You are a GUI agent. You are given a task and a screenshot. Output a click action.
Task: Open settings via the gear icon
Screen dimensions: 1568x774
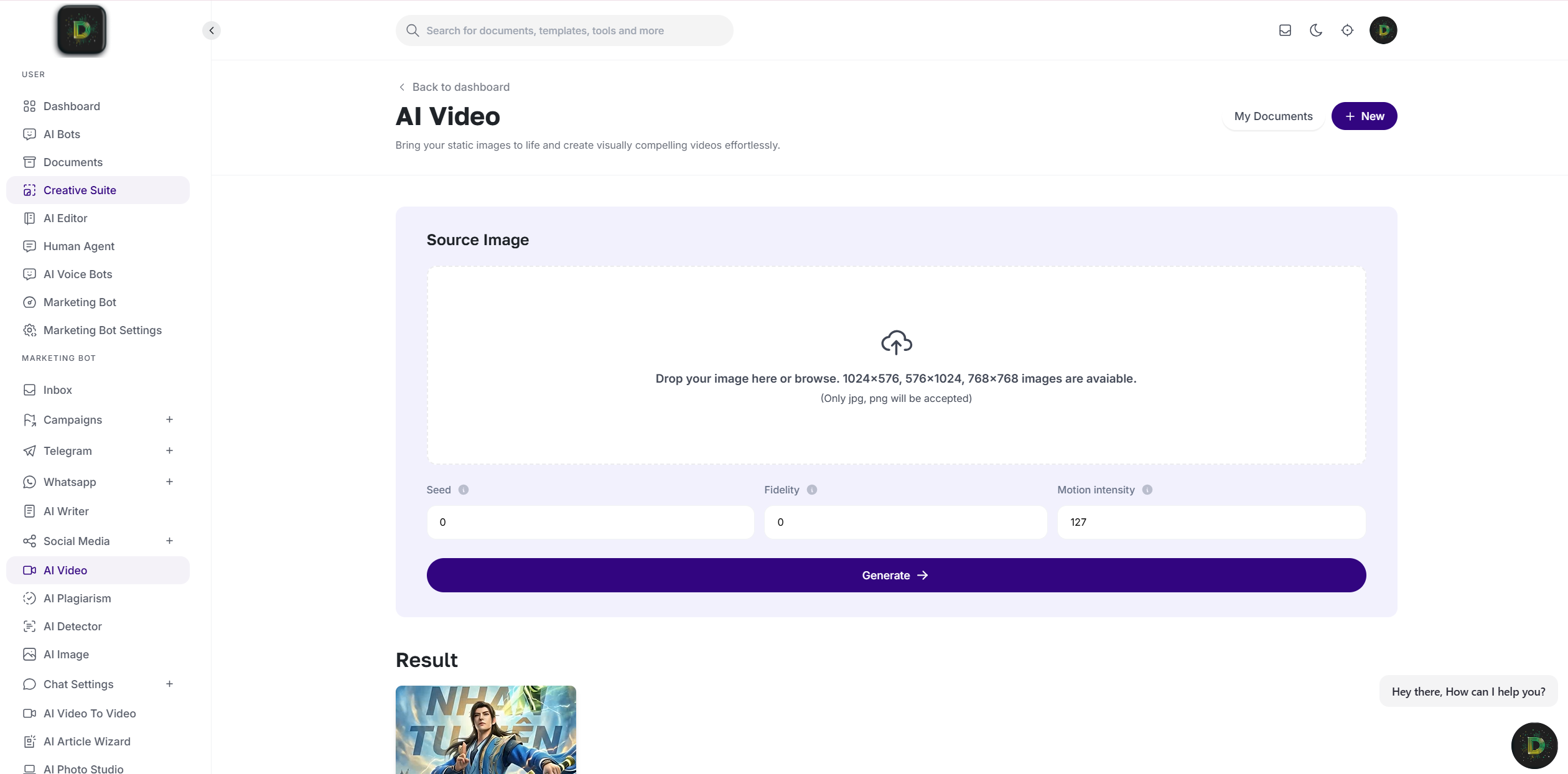(x=1348, y=30)
